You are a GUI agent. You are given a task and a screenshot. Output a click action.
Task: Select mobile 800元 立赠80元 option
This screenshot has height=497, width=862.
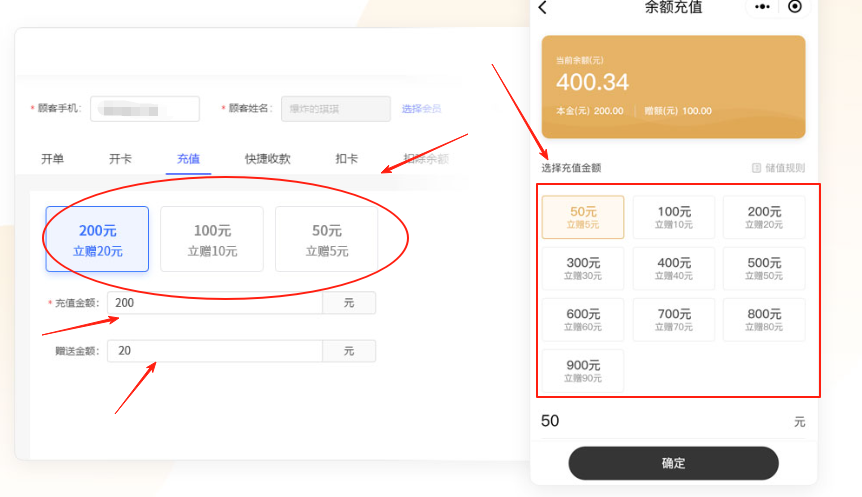tap(764, 319)
